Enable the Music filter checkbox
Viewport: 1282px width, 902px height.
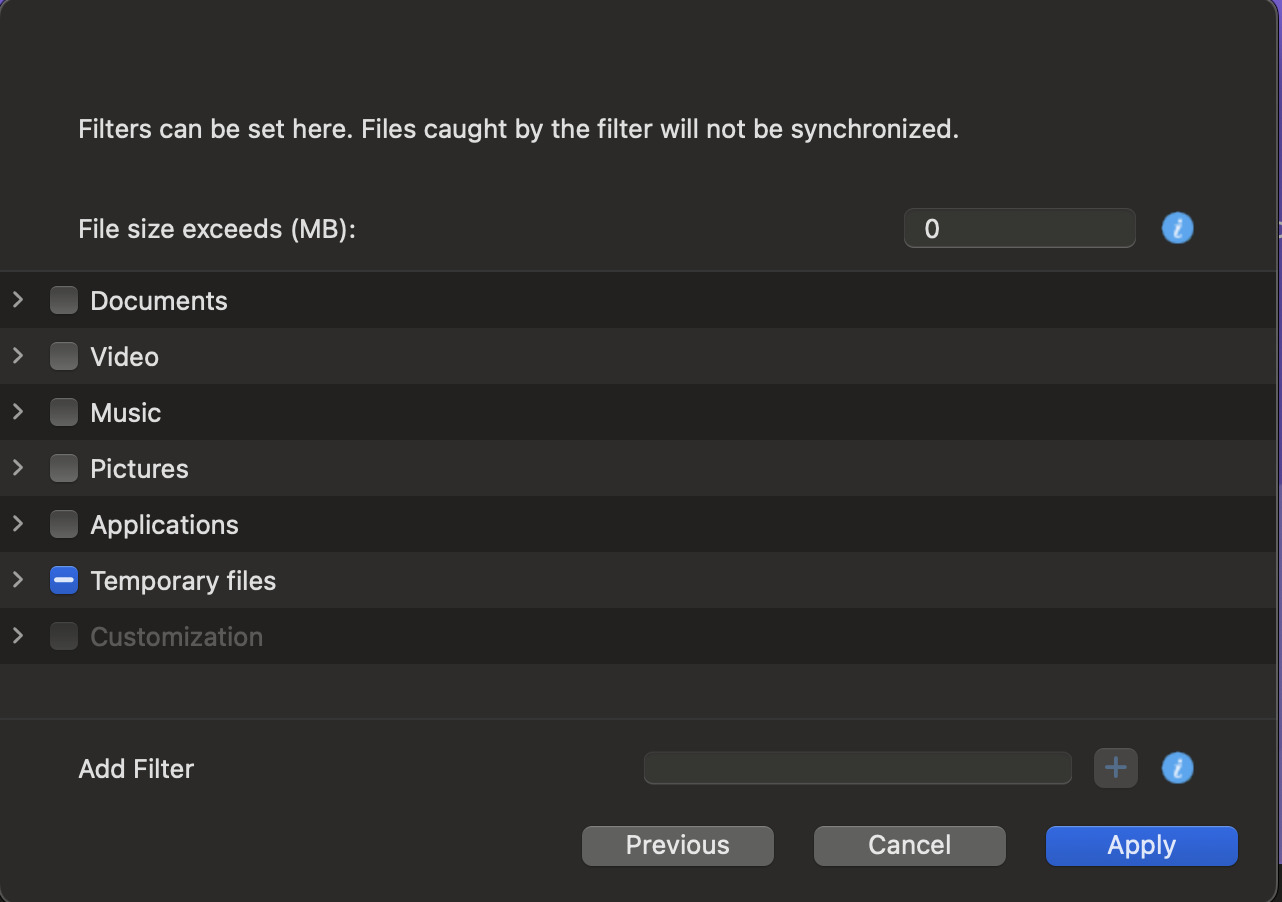coord(64,412)
